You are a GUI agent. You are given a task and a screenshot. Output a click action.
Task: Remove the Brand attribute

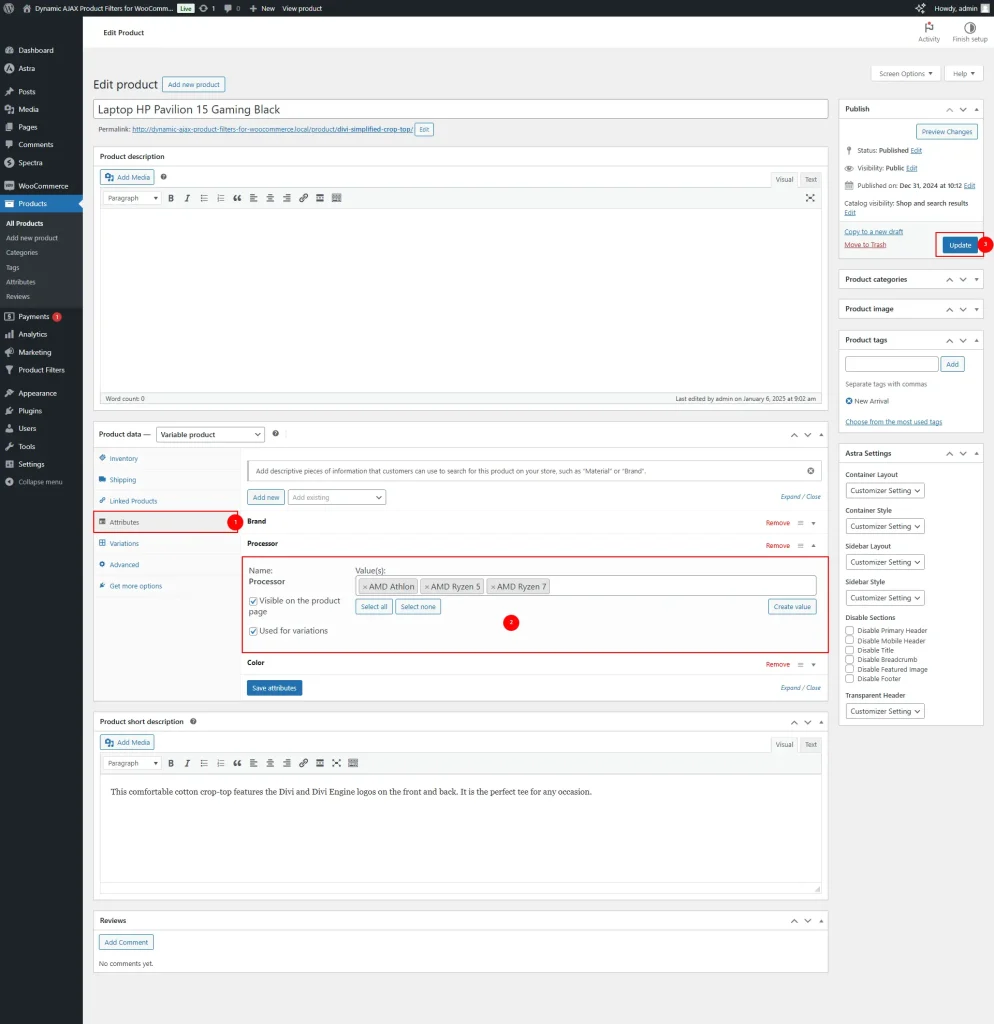pyautogui.click(x=777, y=523)
